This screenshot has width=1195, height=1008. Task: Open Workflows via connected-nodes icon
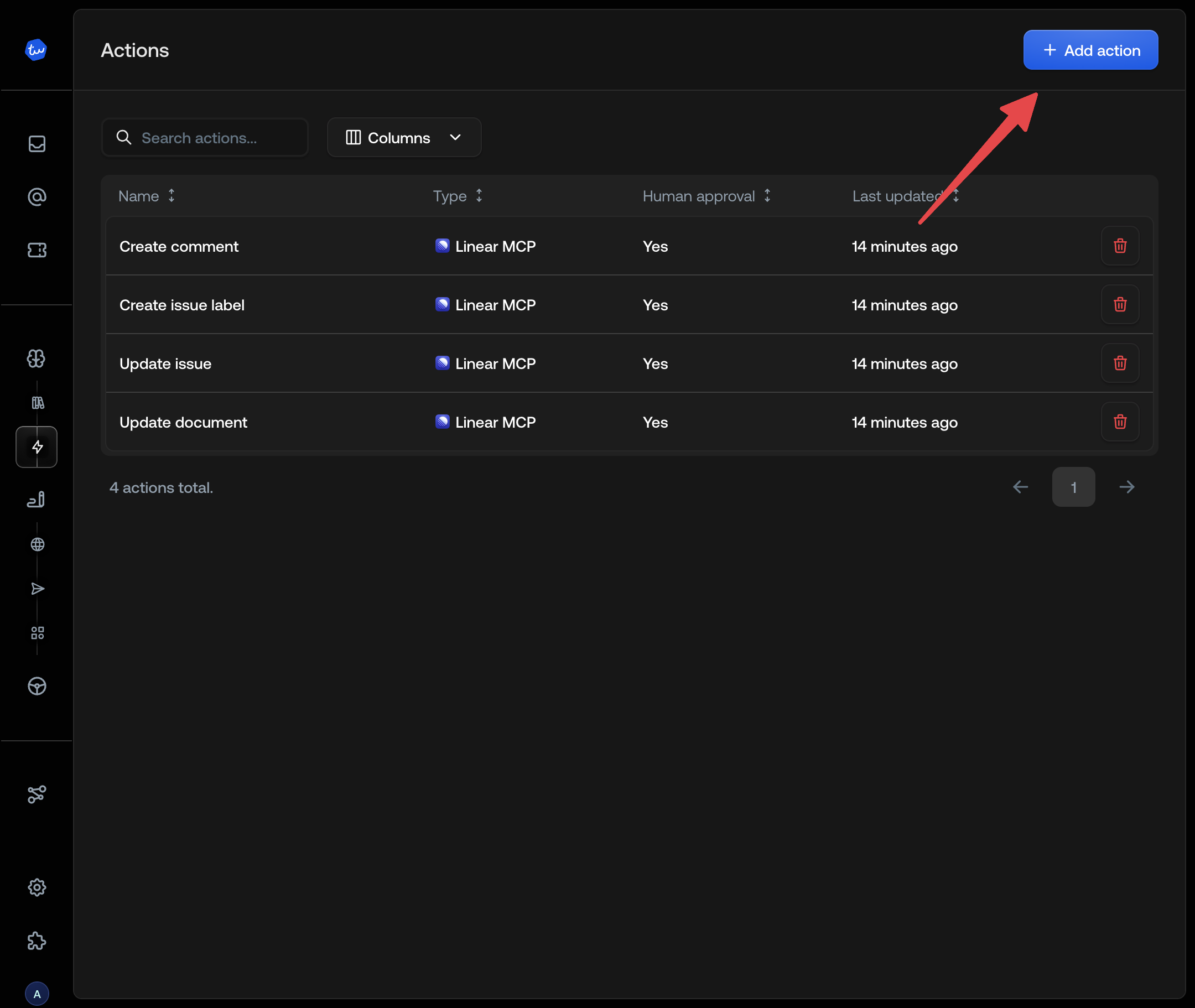[37, 794]
